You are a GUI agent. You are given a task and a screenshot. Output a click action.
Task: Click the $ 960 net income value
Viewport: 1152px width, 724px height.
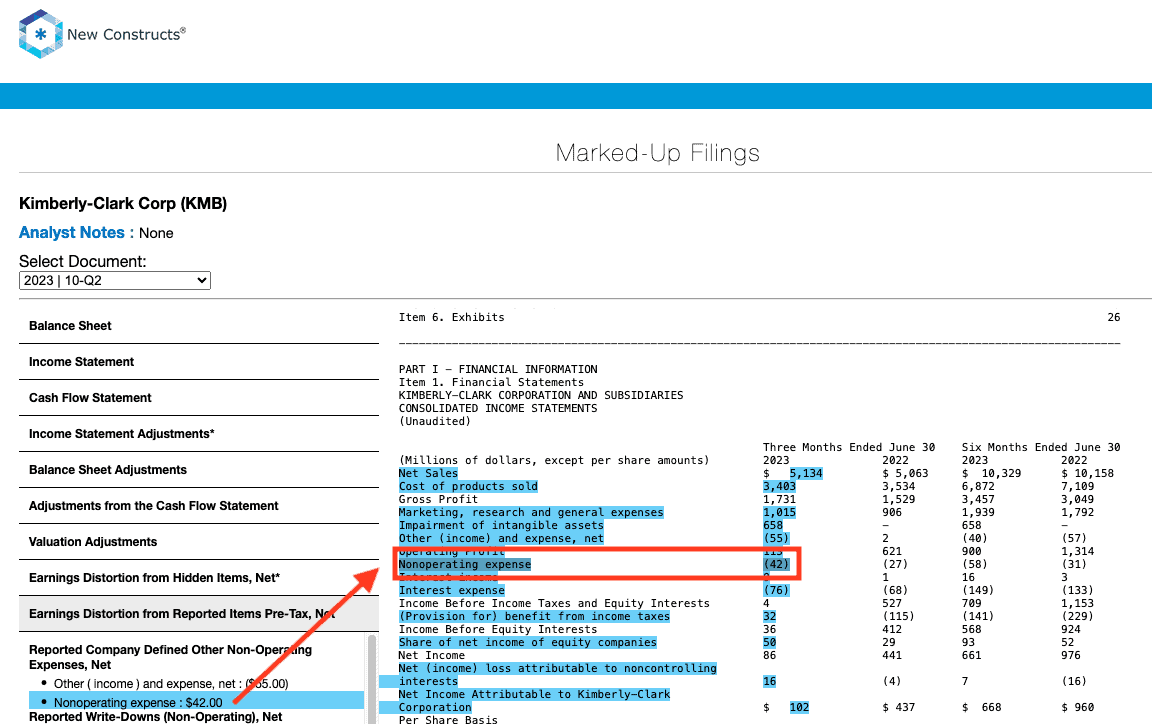tap(1078, 708)
